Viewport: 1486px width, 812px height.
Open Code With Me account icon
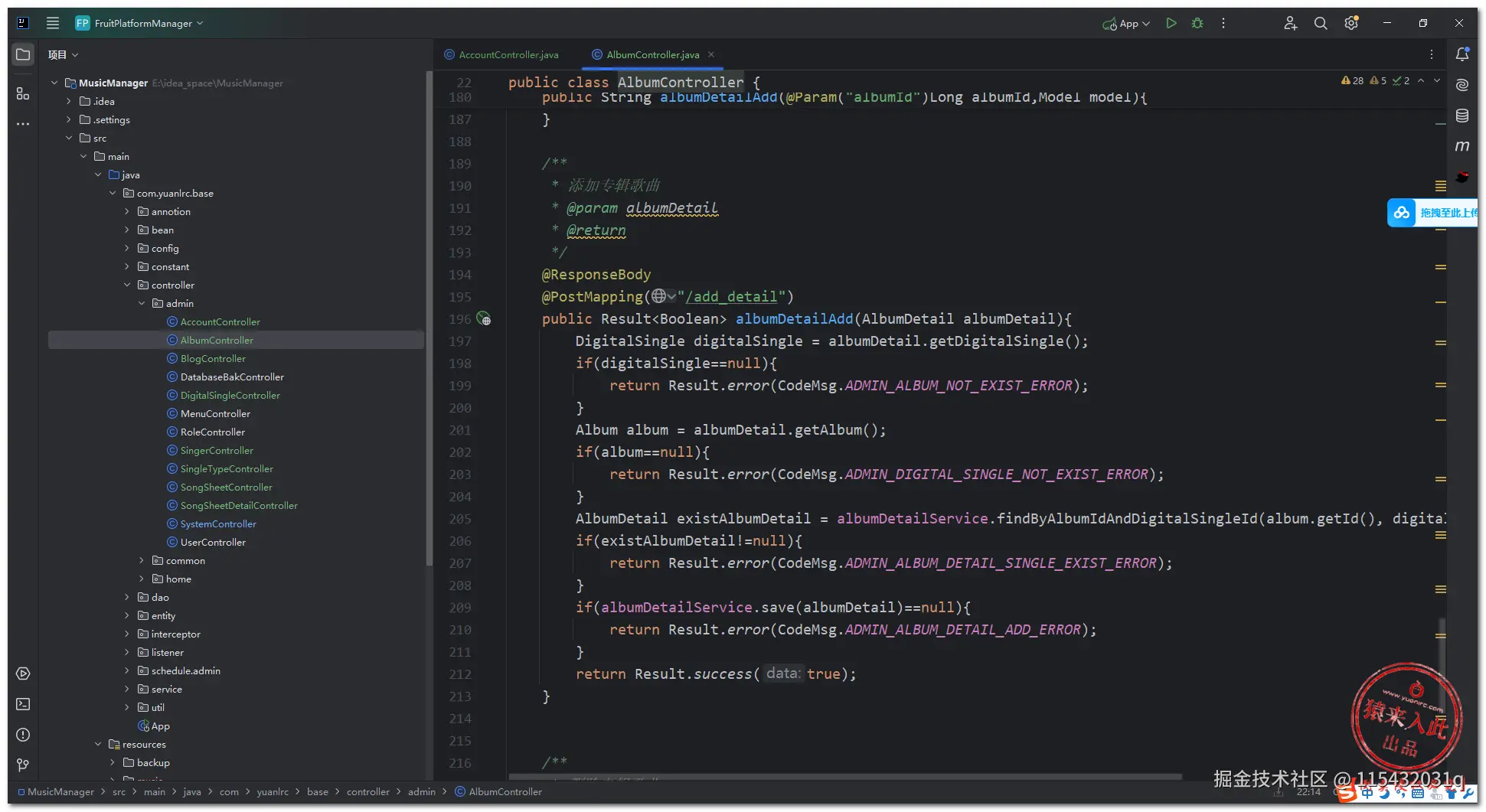[x=1290, y=23]
